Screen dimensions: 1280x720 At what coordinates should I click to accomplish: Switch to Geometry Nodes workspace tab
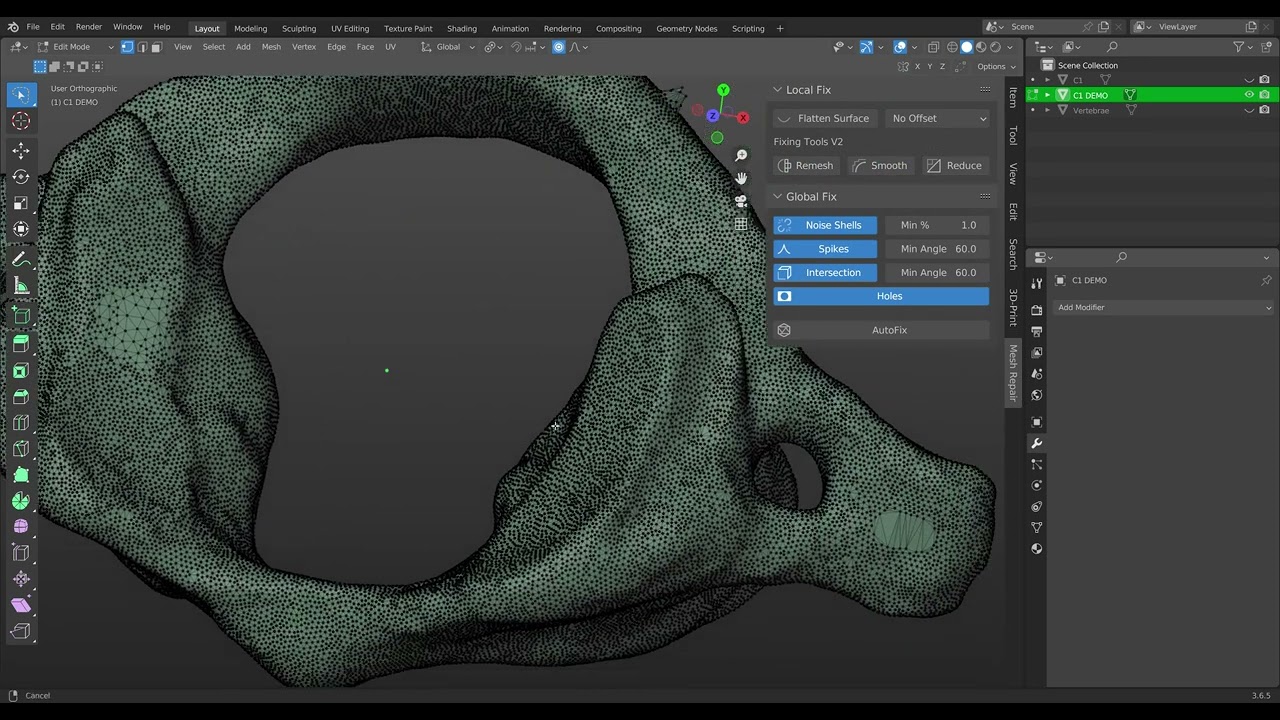687,28
